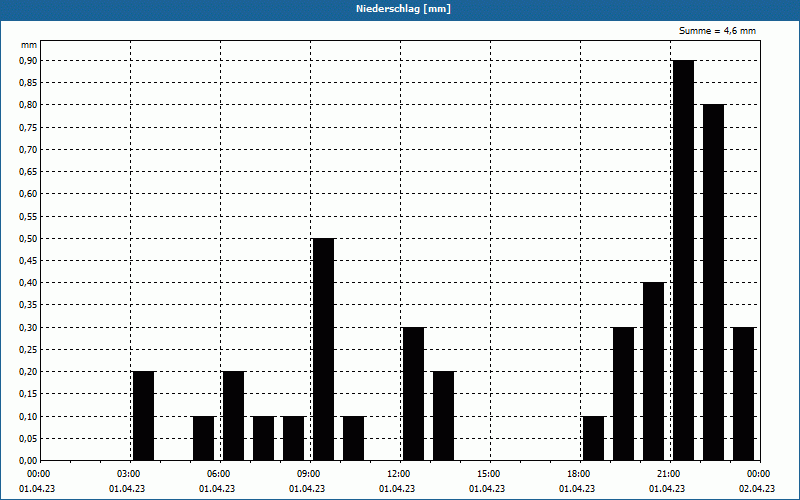
Task: Click the tallest bar reaching 0,90 mm
Action: tap(684, 260)
